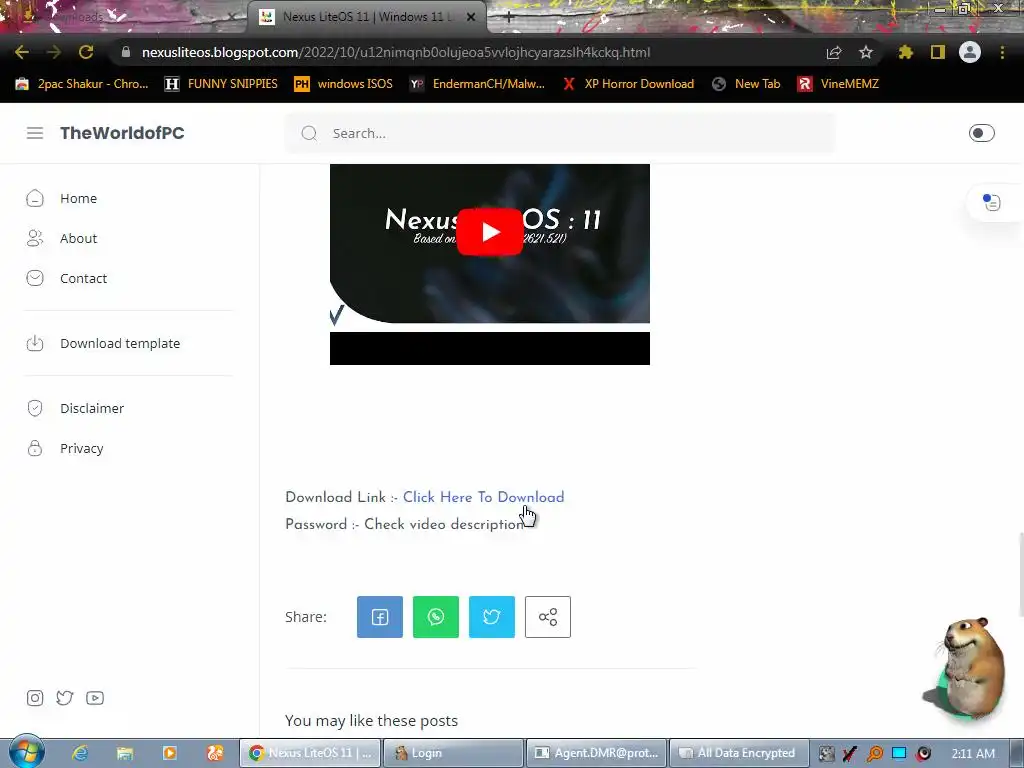The height and width of the screenshot is (768, 1024).
Task: Open Disclaimer in the sidebar
Action: click(75, 408)
